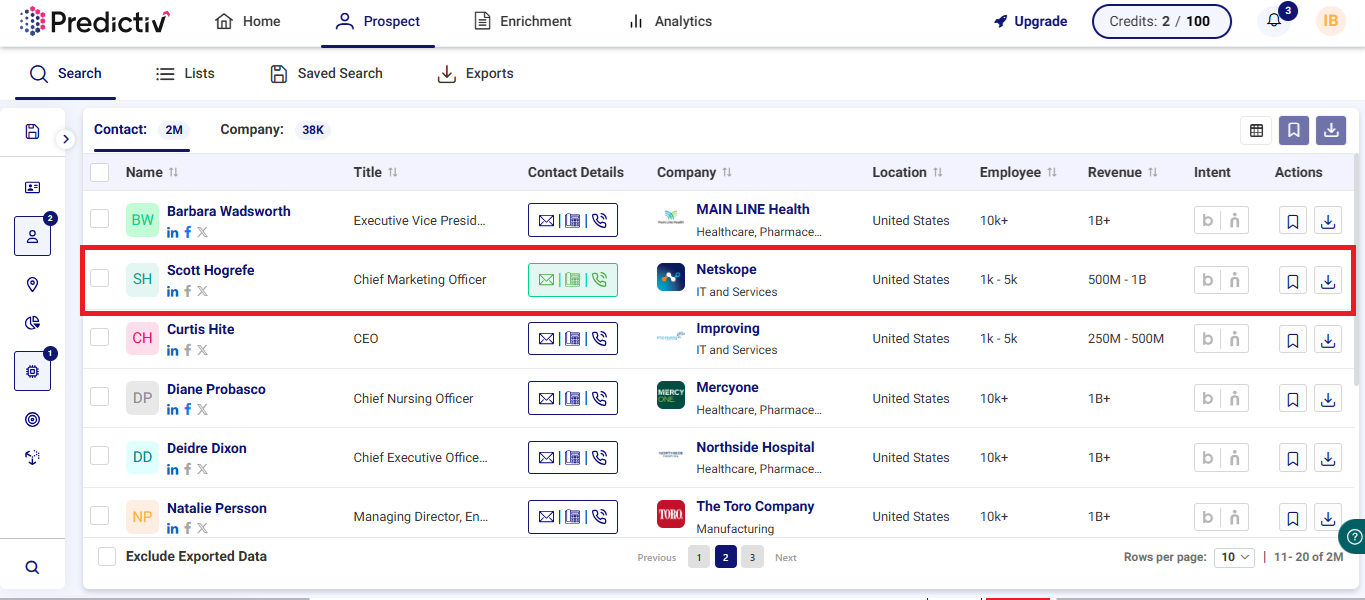Check Scott Hogrefe's row checkbox

(100, 277)
